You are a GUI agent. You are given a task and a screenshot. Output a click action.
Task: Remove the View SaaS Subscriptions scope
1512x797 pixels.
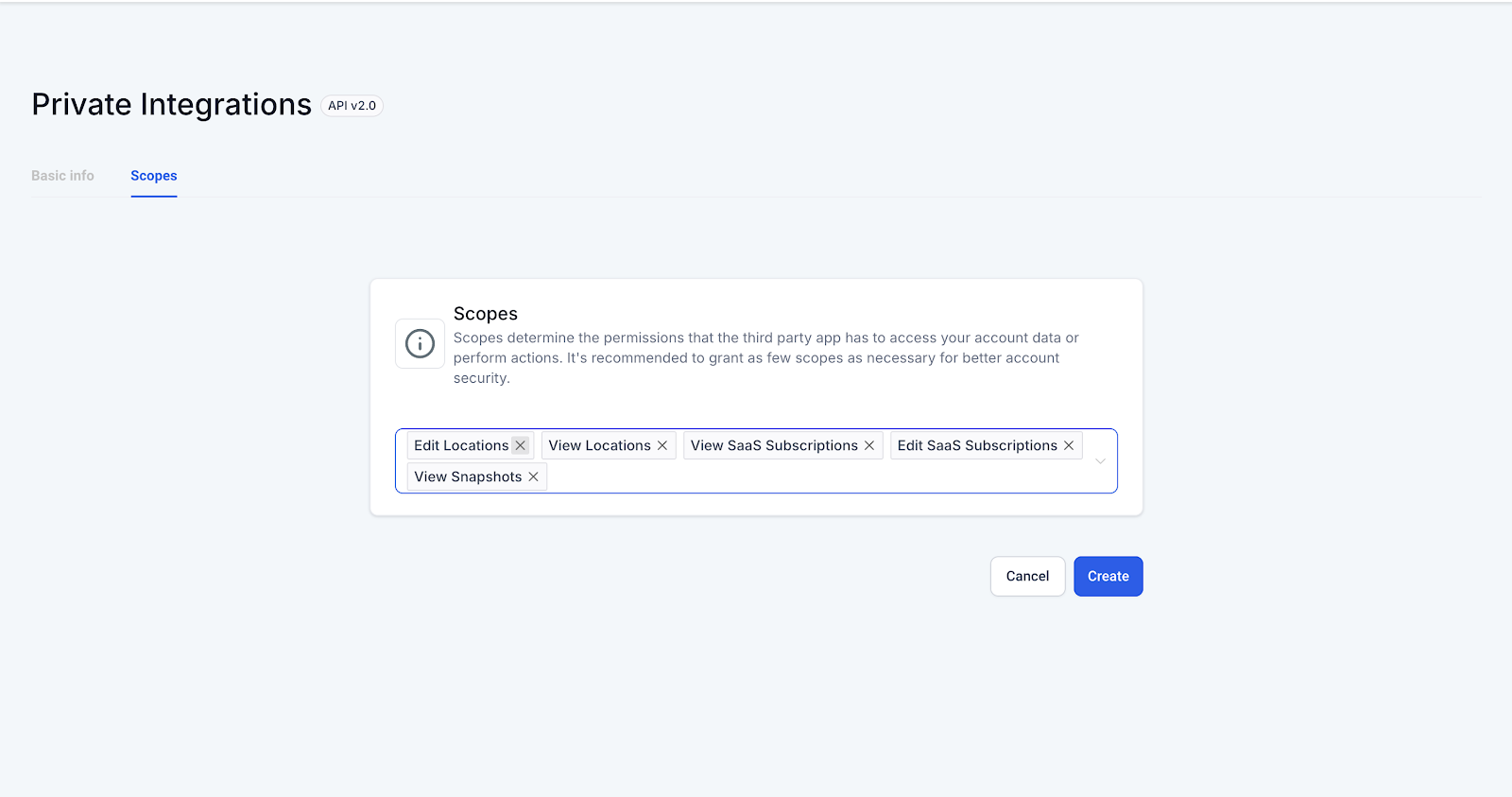(x=869, y=445)
